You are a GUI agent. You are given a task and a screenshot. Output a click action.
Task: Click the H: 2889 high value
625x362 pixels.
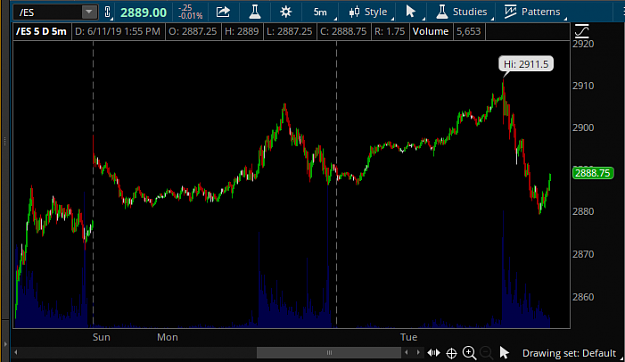pyautogui.click(x=242, y=31)
